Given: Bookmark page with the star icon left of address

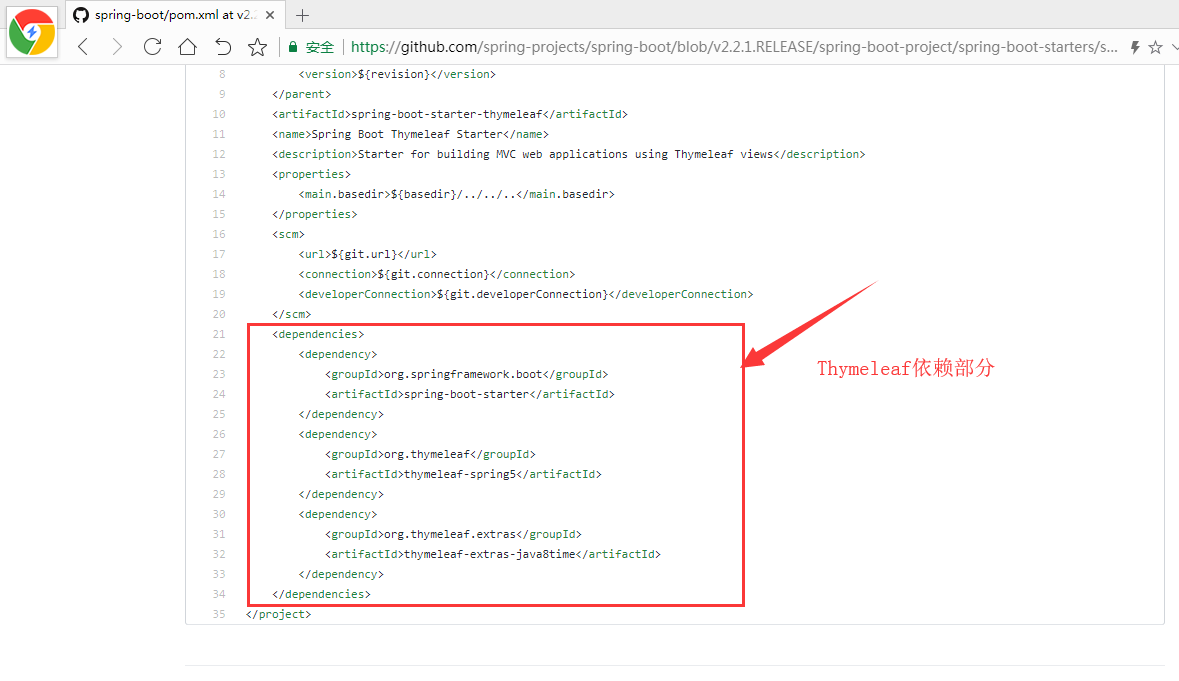Looking at the screenshot, I should 257,47.
